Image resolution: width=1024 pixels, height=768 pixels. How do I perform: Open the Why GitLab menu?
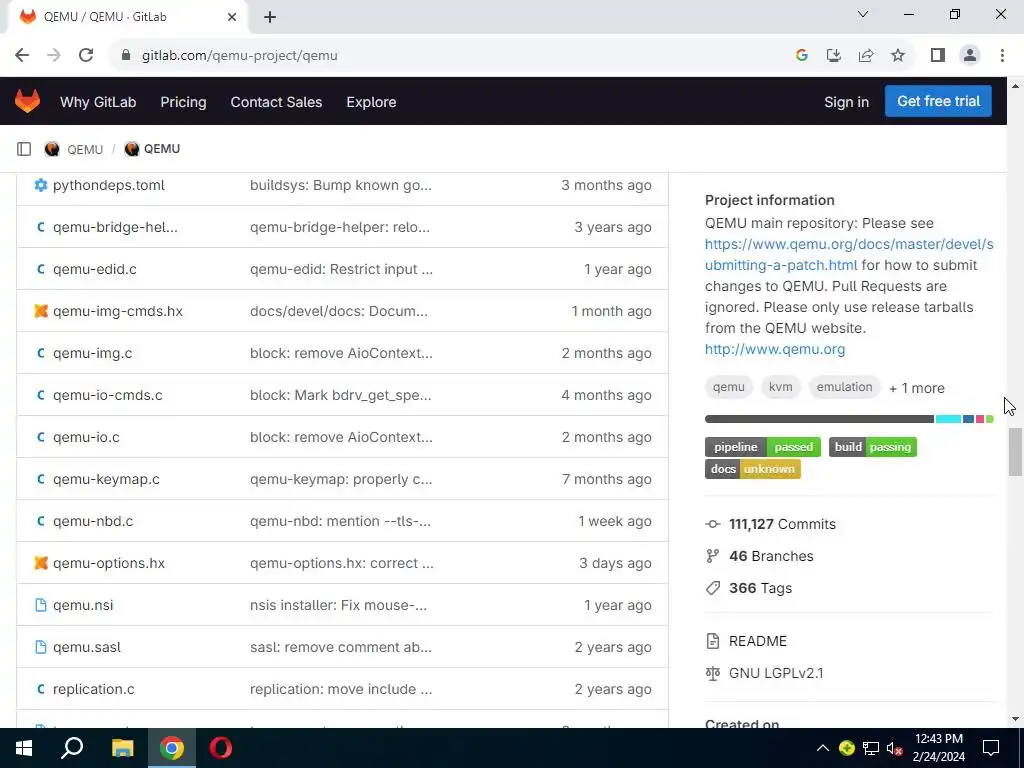tap(98, 102)
